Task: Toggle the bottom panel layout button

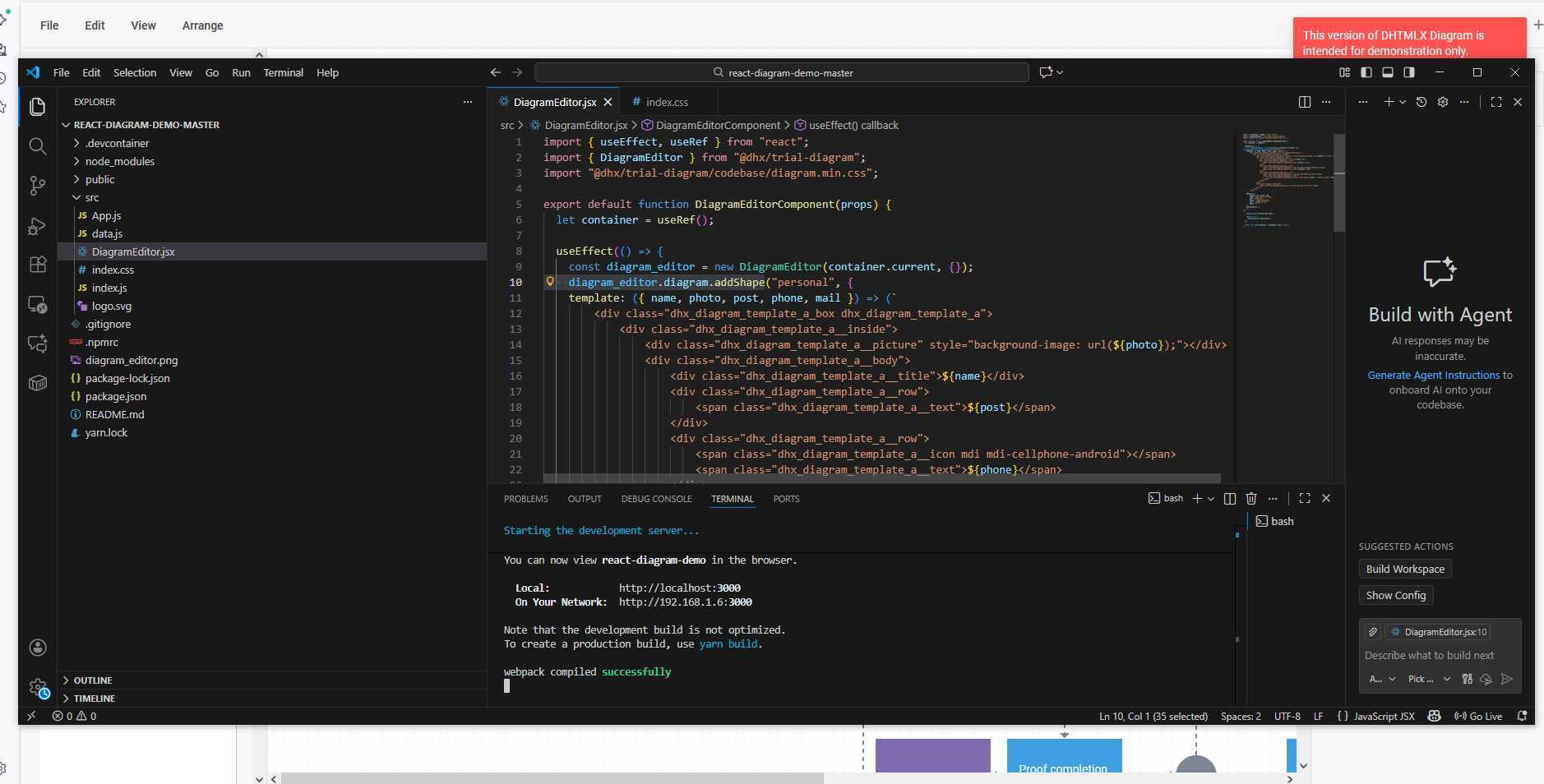Action: [1388, 72]
